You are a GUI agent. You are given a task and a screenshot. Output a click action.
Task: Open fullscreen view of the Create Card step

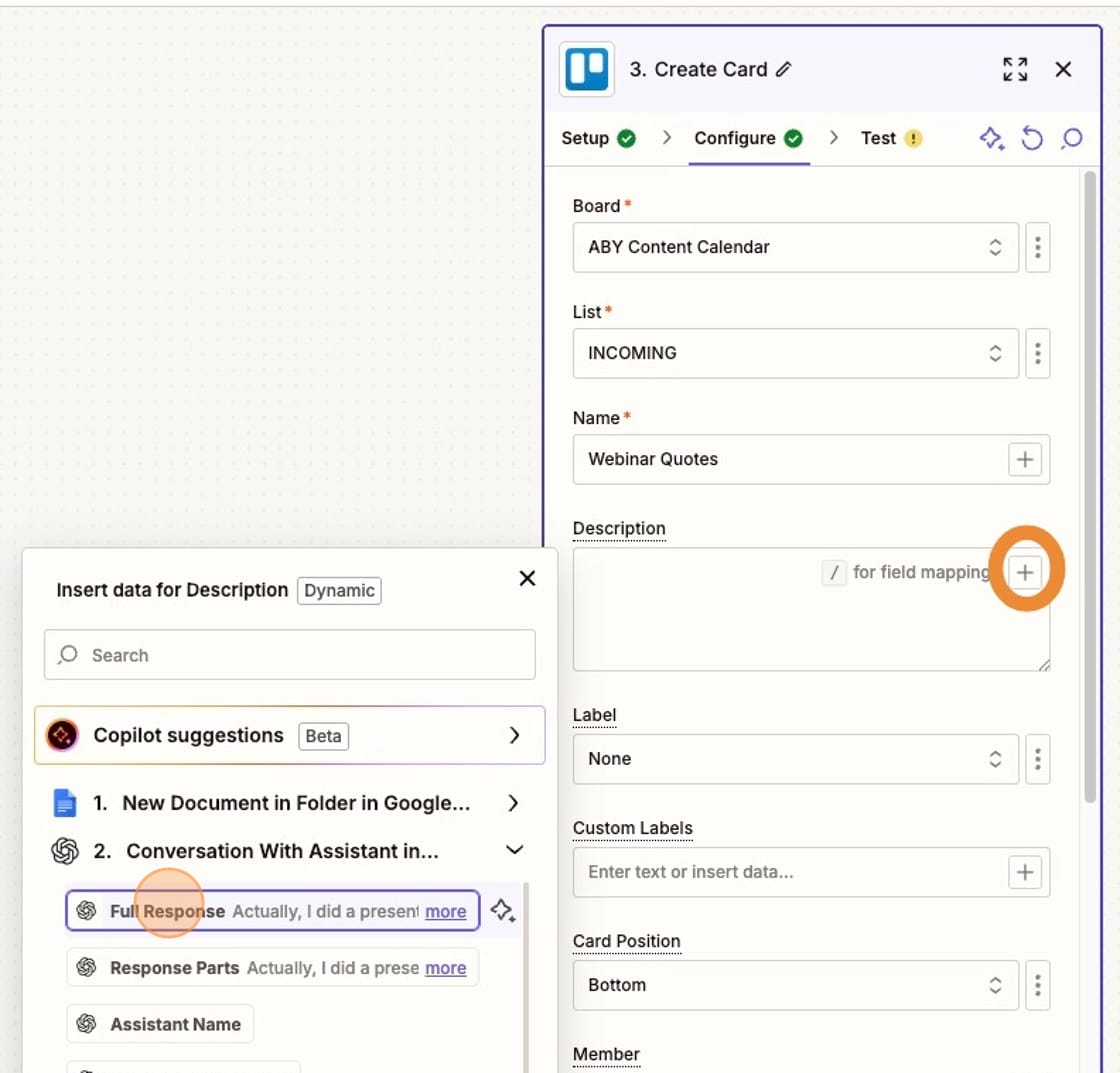click(x=1014, y=69)
